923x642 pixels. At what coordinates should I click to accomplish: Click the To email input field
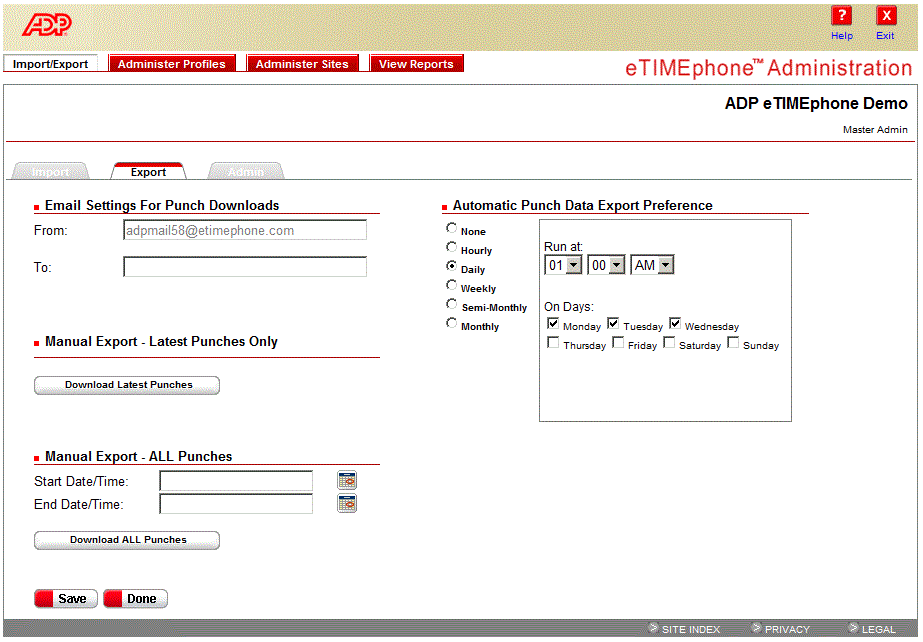245,267
